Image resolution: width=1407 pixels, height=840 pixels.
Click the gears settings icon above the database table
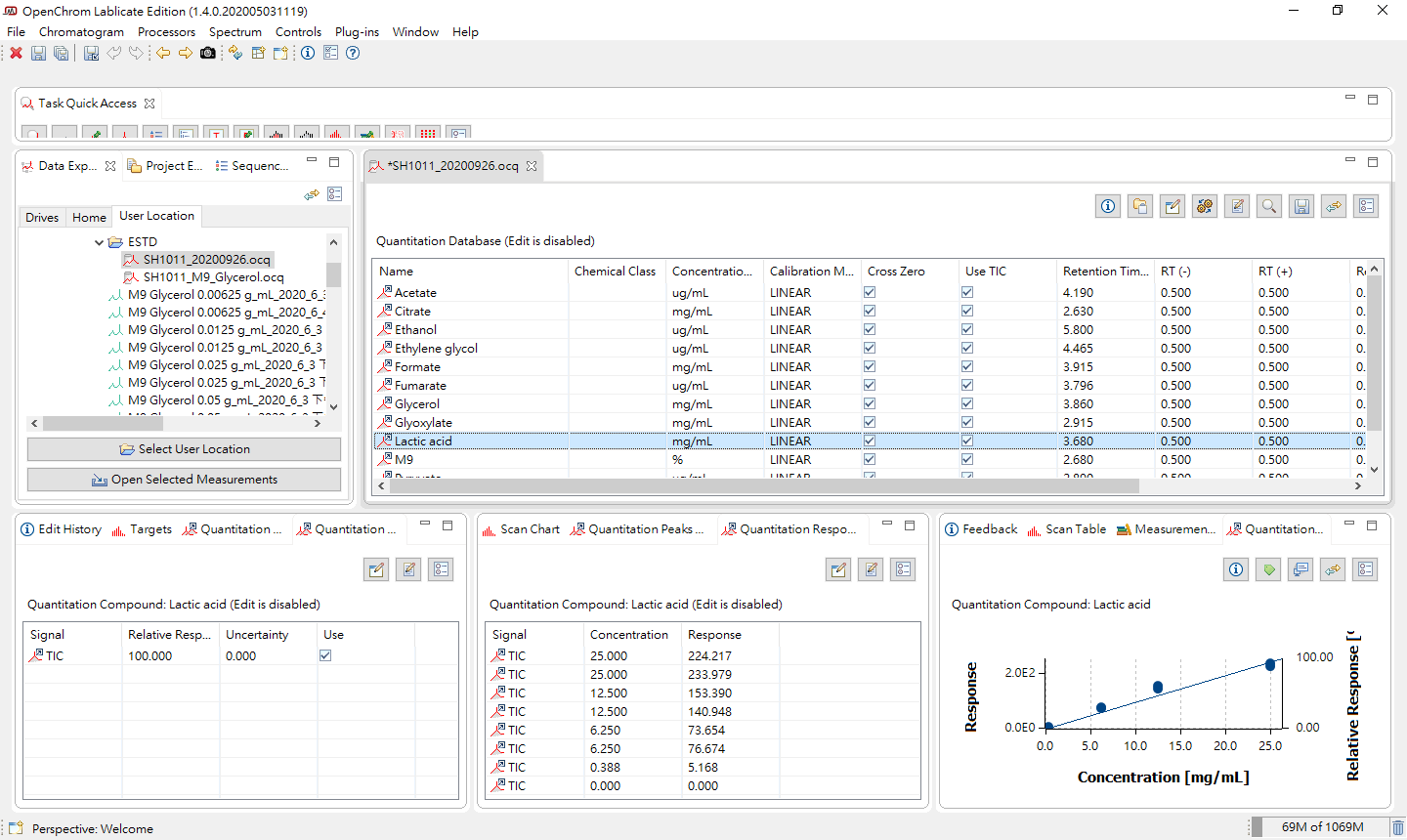(x=1204, y=206)
